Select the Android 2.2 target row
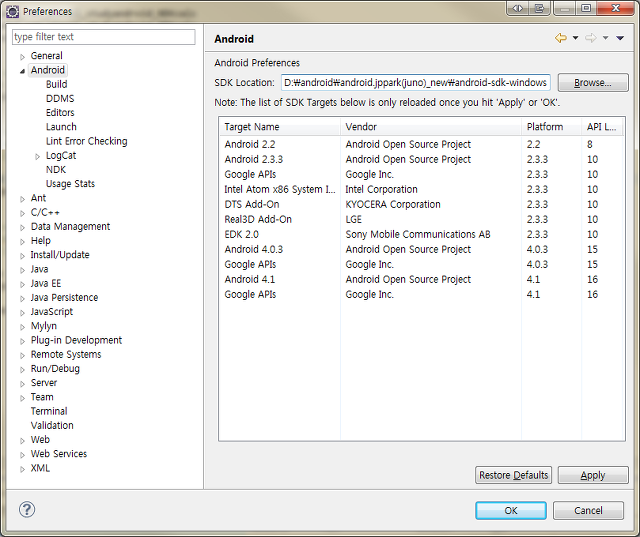 (422, 144)
